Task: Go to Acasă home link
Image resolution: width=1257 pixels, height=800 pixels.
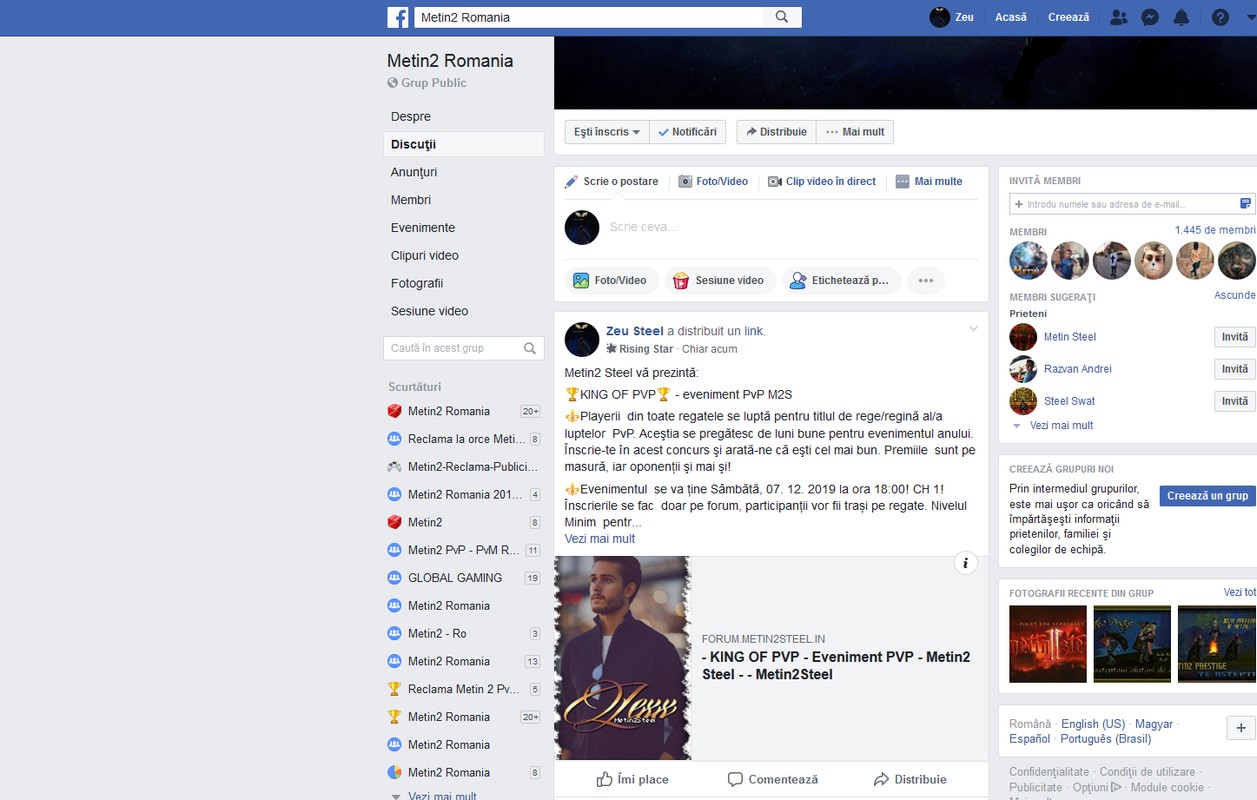Action: (1011, 17)
